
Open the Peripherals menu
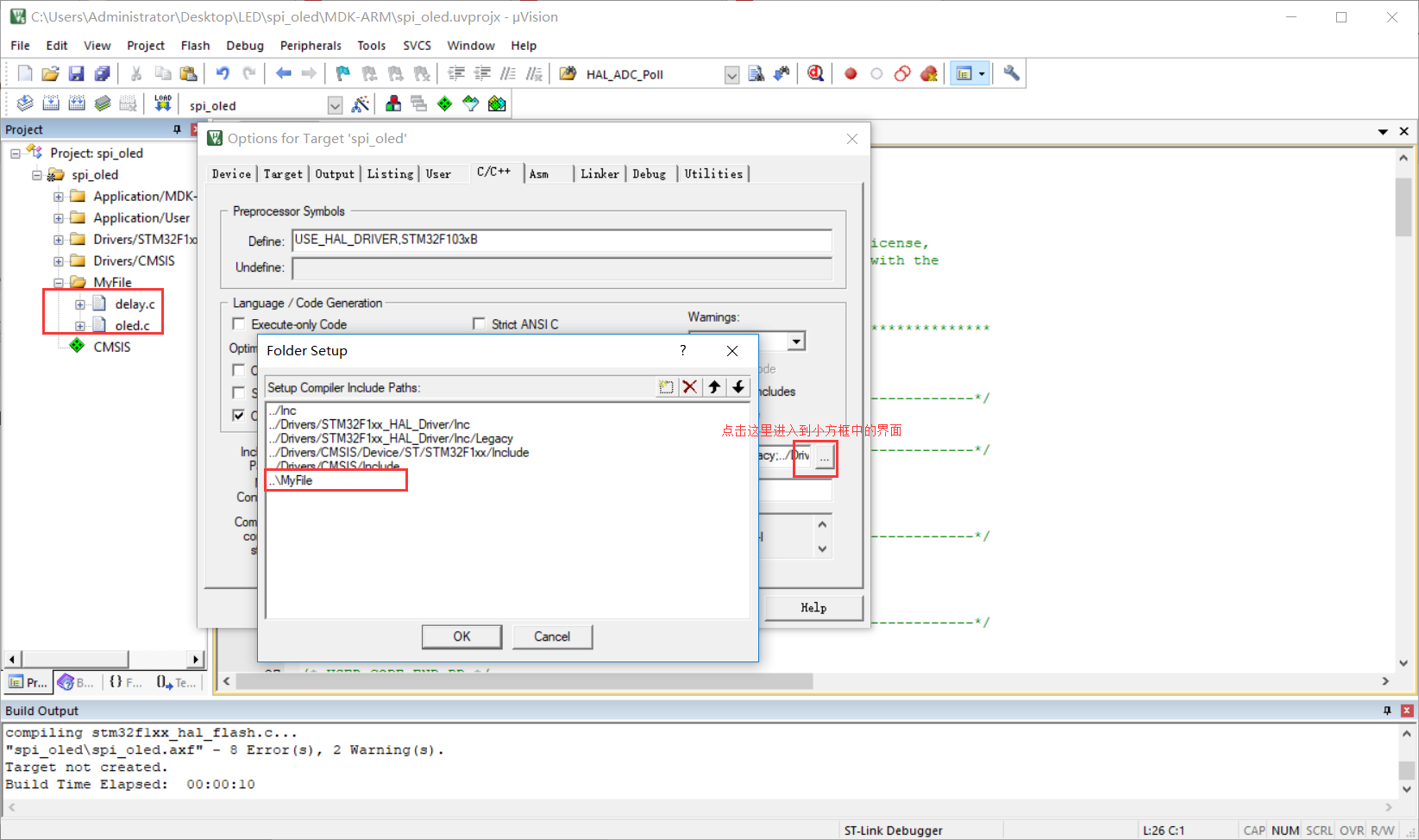coord(311,46)
